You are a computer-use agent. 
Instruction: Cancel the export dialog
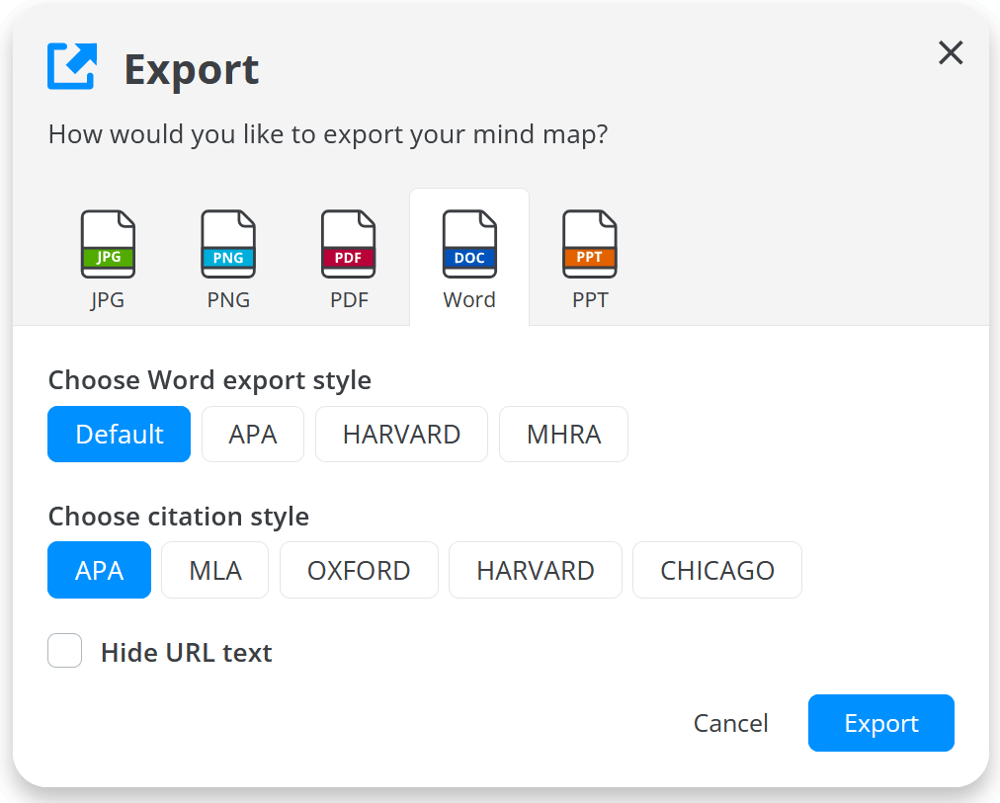point(730,722)
